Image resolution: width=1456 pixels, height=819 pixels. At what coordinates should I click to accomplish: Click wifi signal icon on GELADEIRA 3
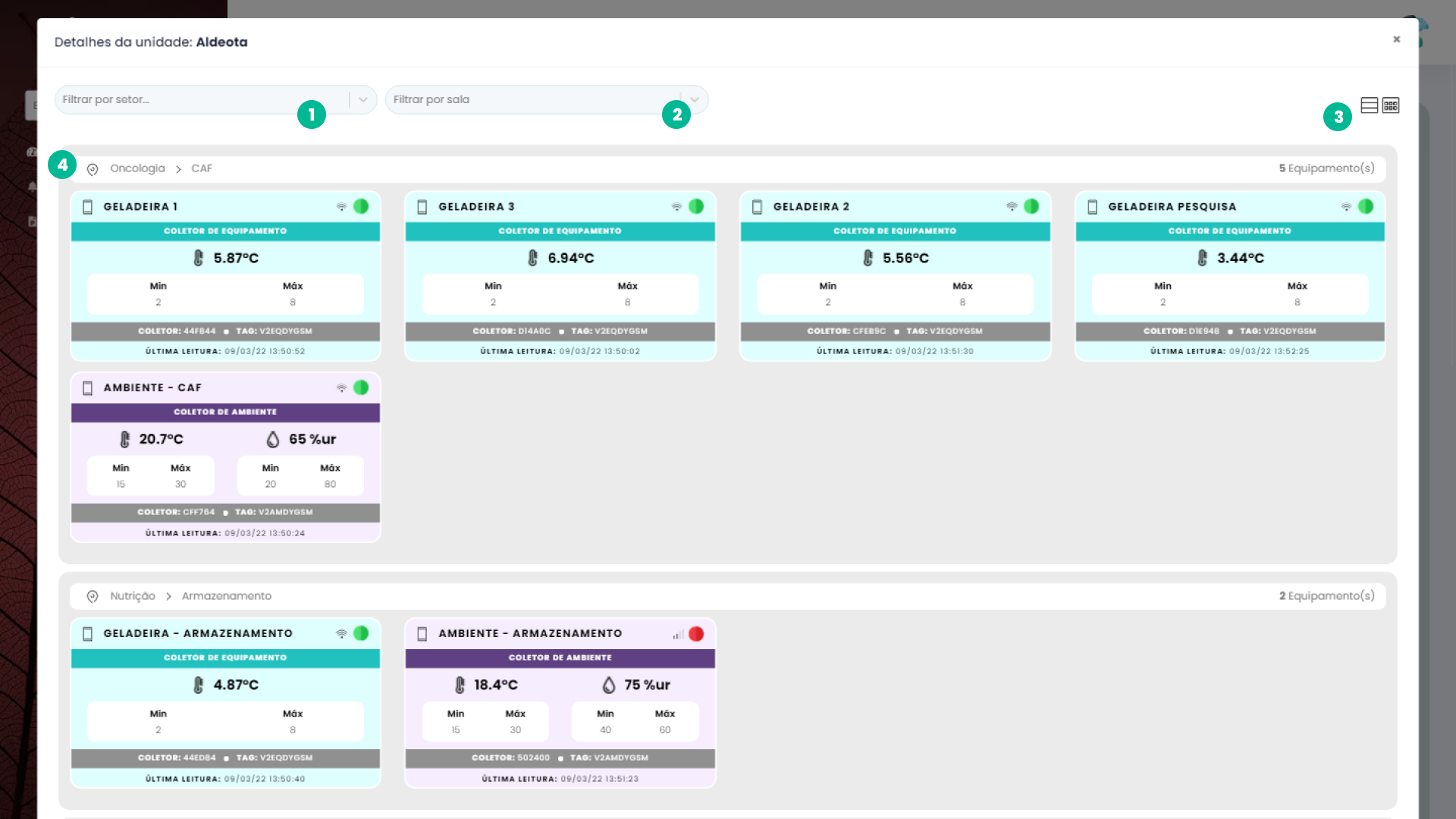(x=676, y=207)
